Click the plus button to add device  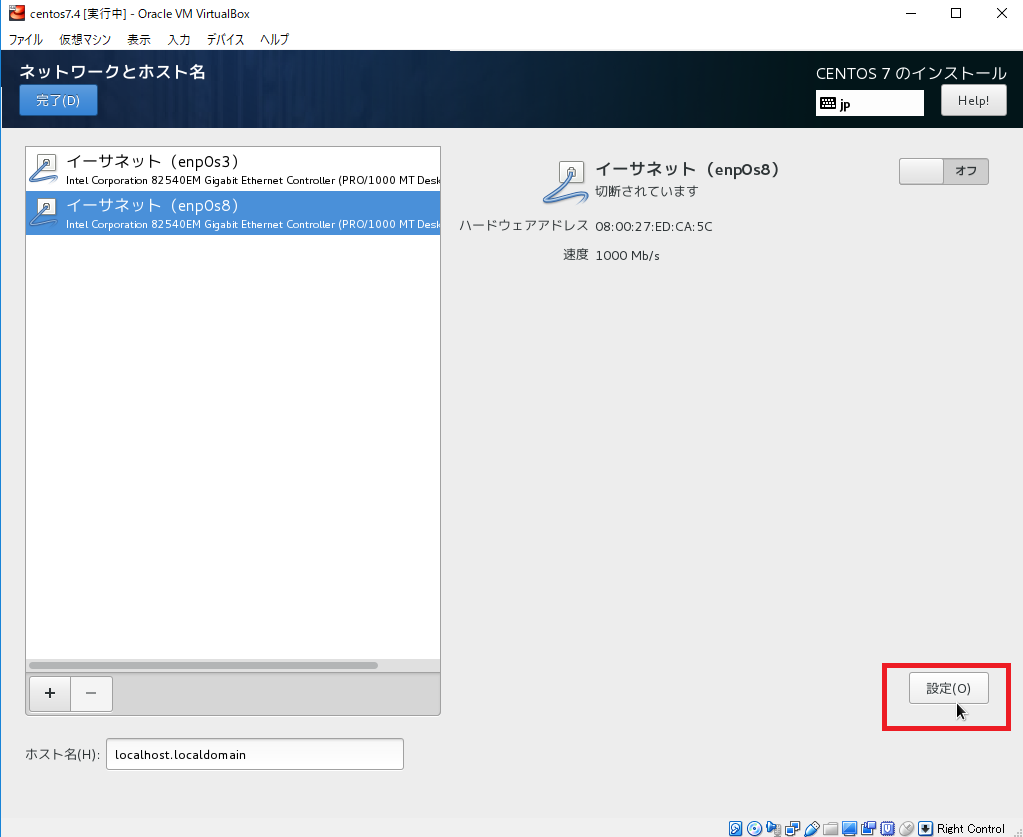click(50, 694)
